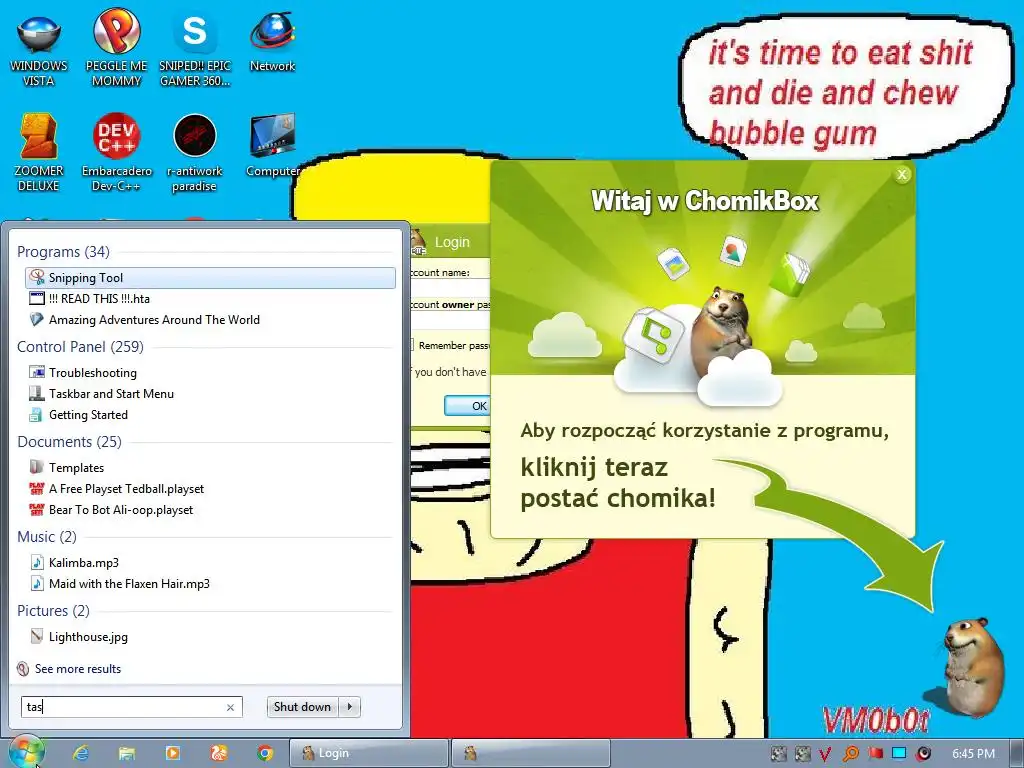The width and height of the screenshot is (1024, 768).
Task: Open A Free Playset Tedball.playset
Action: (210, 488)
